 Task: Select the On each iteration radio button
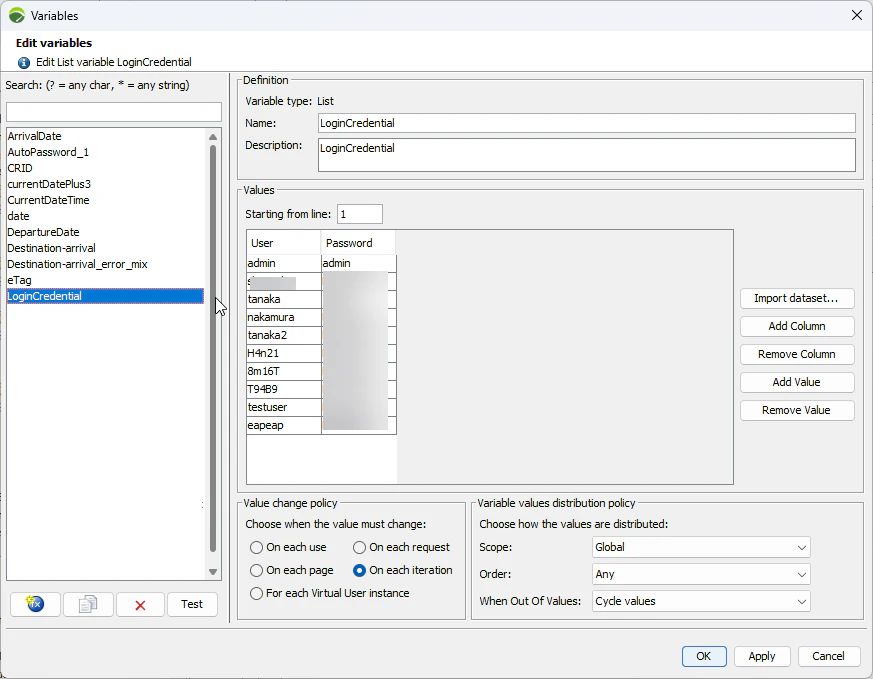point(360,570)
